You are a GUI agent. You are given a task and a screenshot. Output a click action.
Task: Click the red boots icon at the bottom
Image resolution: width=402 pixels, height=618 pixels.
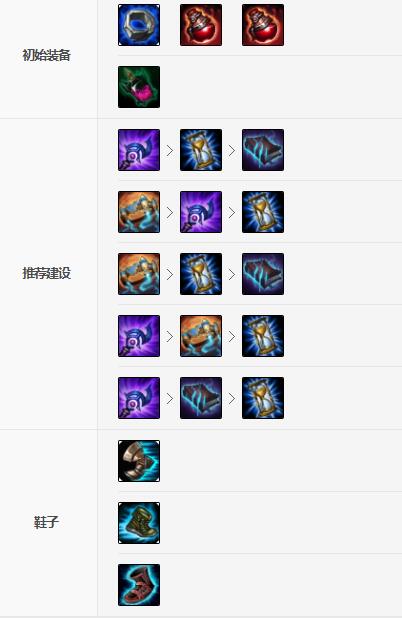pyautogui.click(x=139, y=585)
